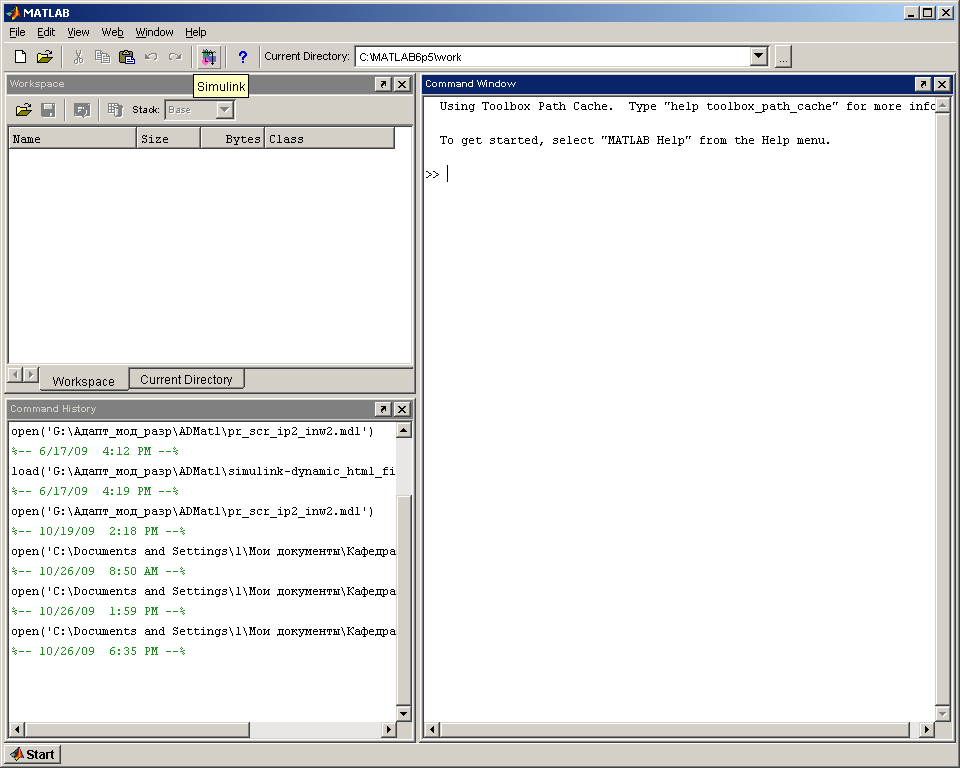The image size is (960, 768).
Task: Select the 10/26/09 6:35 PM history entry
Action: point(98,651)
